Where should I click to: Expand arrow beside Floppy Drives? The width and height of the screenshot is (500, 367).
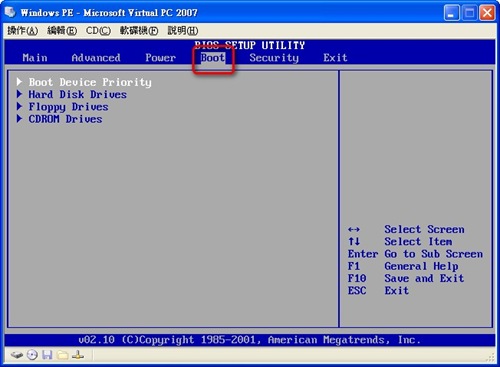coord(19,106)
